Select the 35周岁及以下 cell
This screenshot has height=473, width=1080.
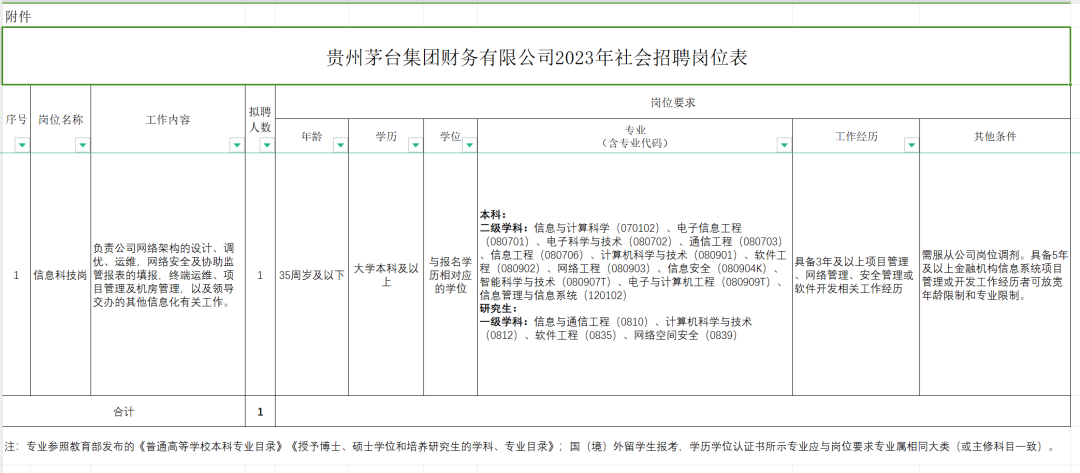tap(312, 275)
